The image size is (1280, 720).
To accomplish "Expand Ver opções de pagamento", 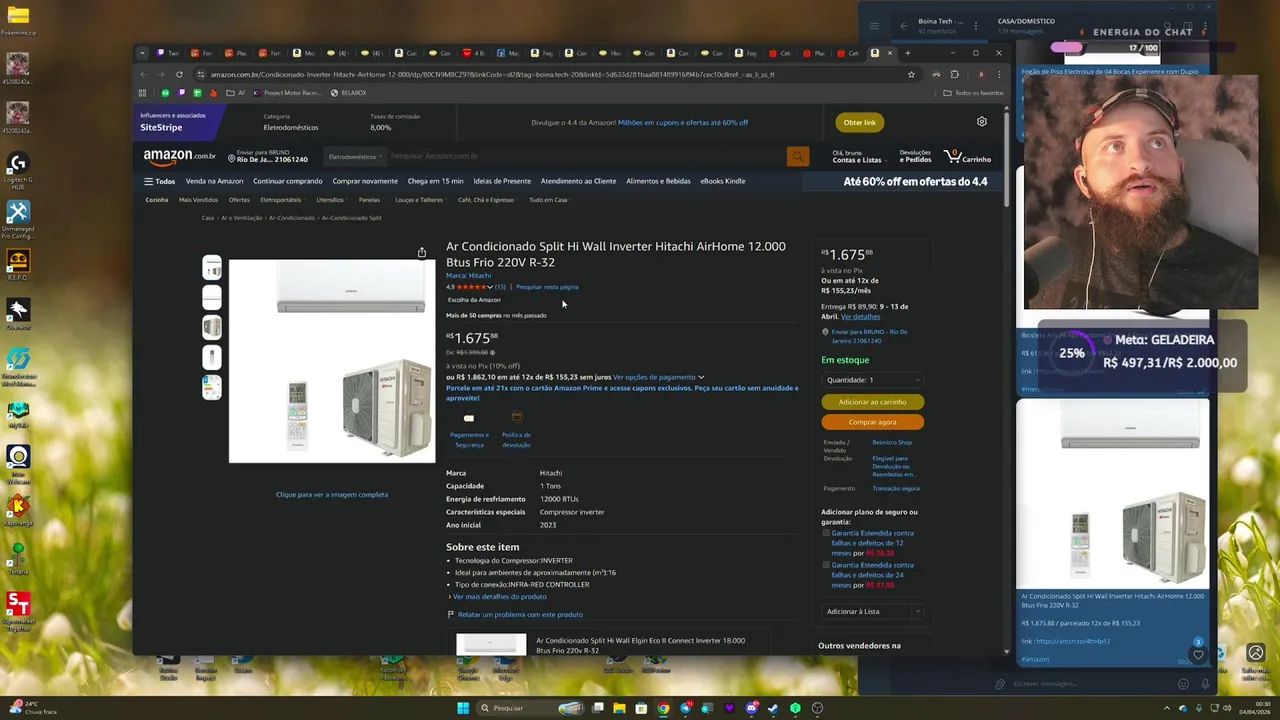I will coord(658,377).
